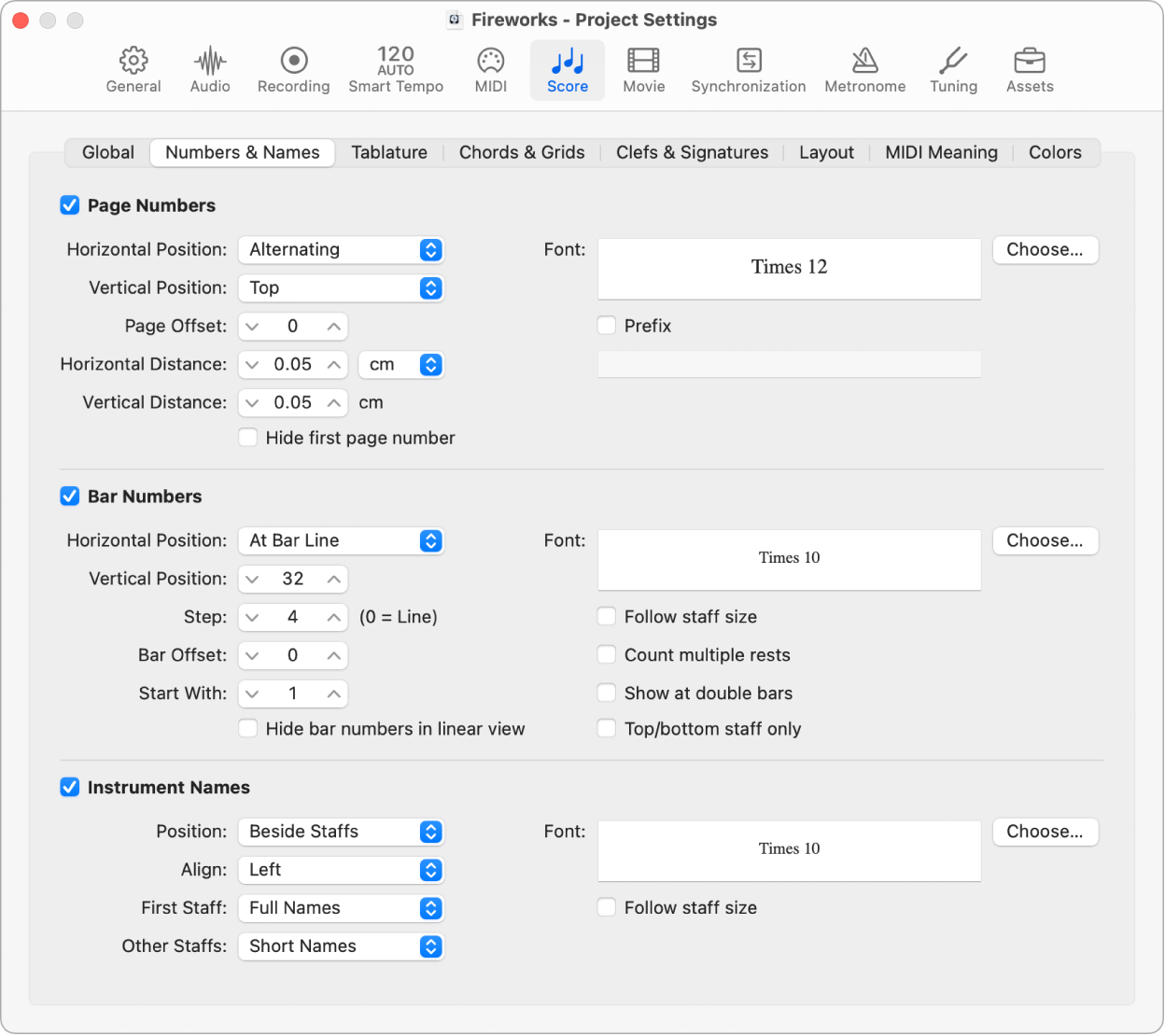Image resolution: width=1165 pixels, height=1036 pixels.
Task: Open the Horizontal Position dropdown showing Alternating
Action: pyautogui.click(x=341, y=249)
